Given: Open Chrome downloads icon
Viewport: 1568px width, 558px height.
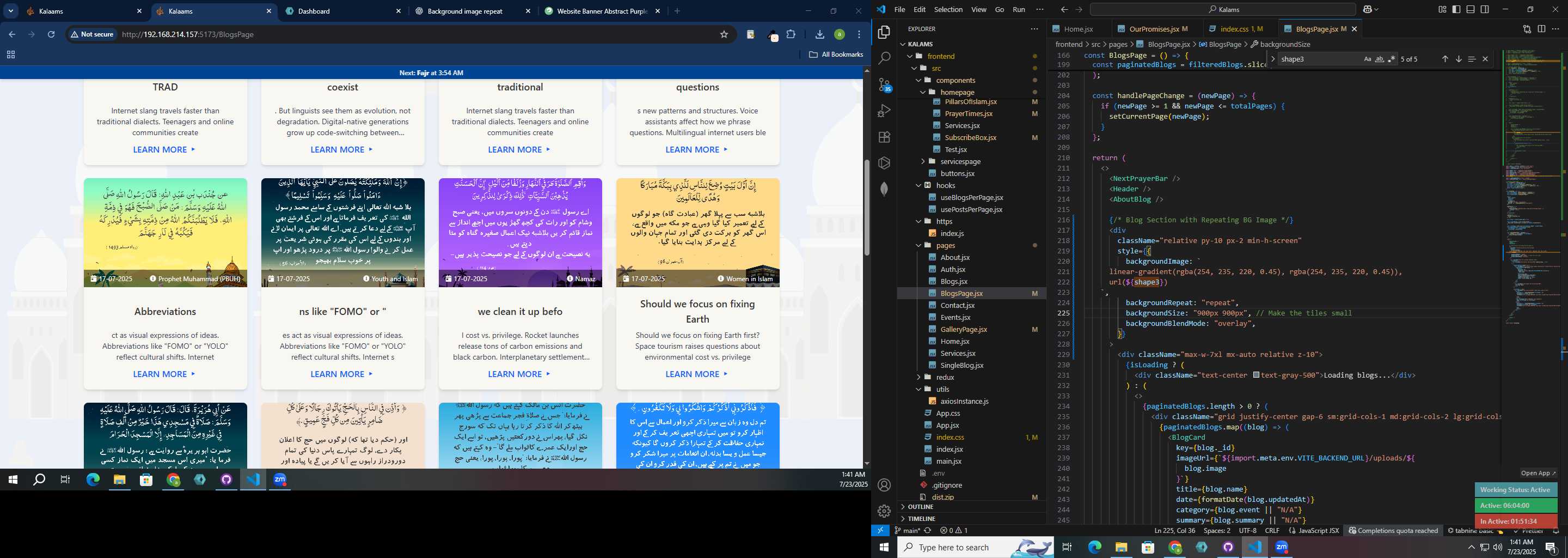Looking at the screenshot, I should [819, 35].
